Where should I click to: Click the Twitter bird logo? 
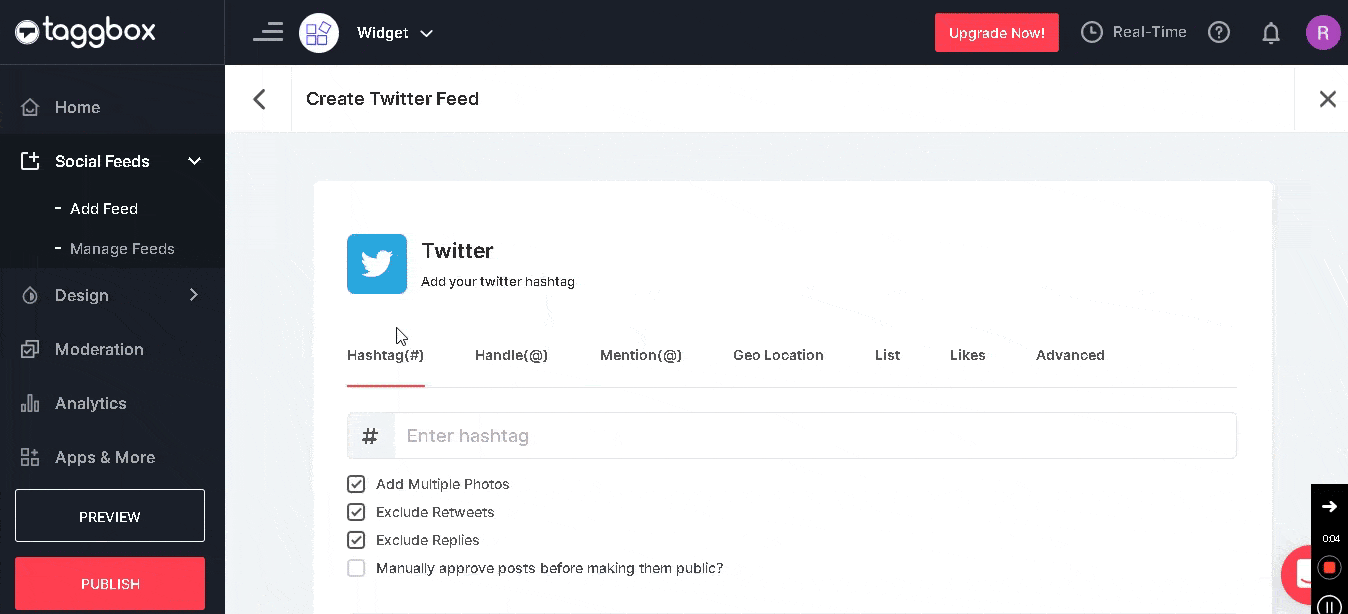377,264
